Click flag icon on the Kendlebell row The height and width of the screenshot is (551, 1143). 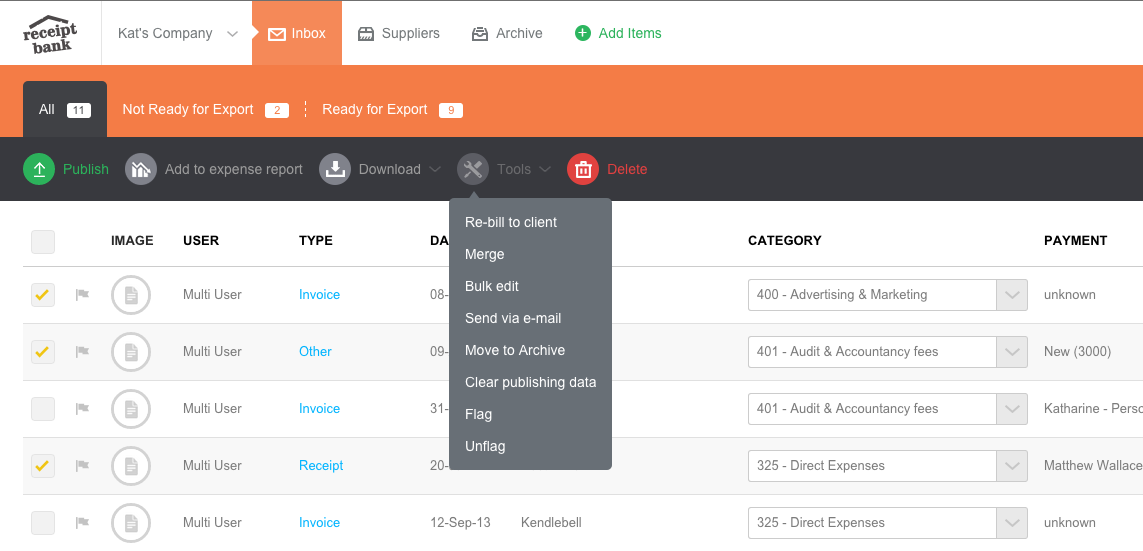pyautogui.click(x=82, y=523)
